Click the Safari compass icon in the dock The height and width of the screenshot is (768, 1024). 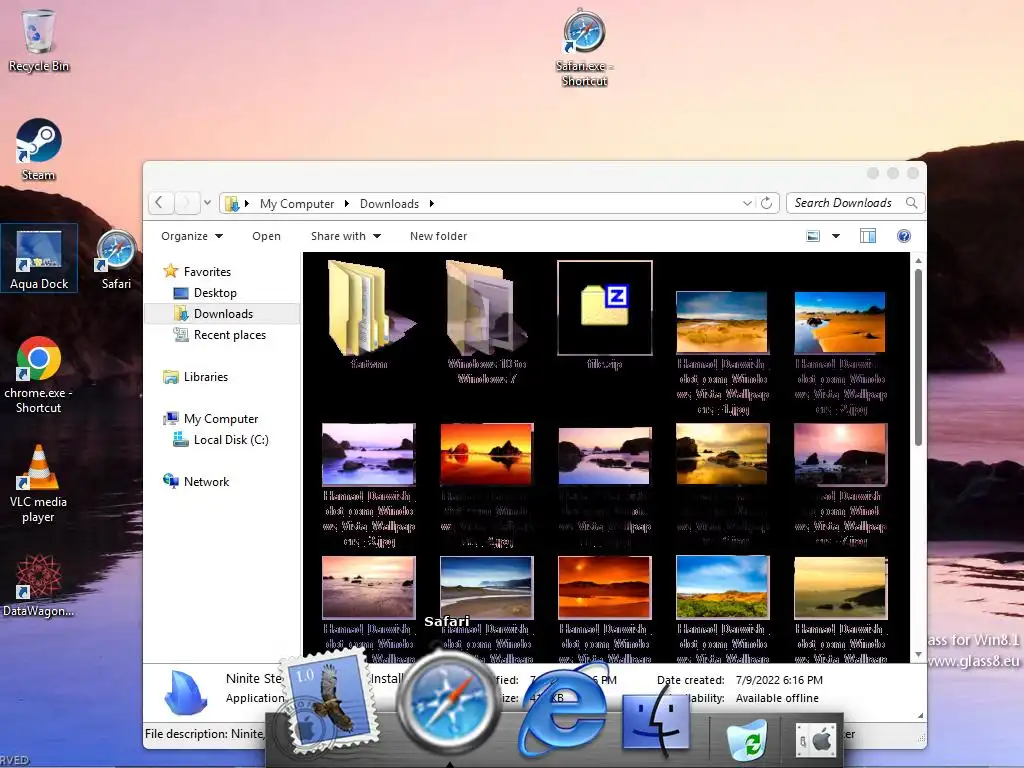pos(447,704)
